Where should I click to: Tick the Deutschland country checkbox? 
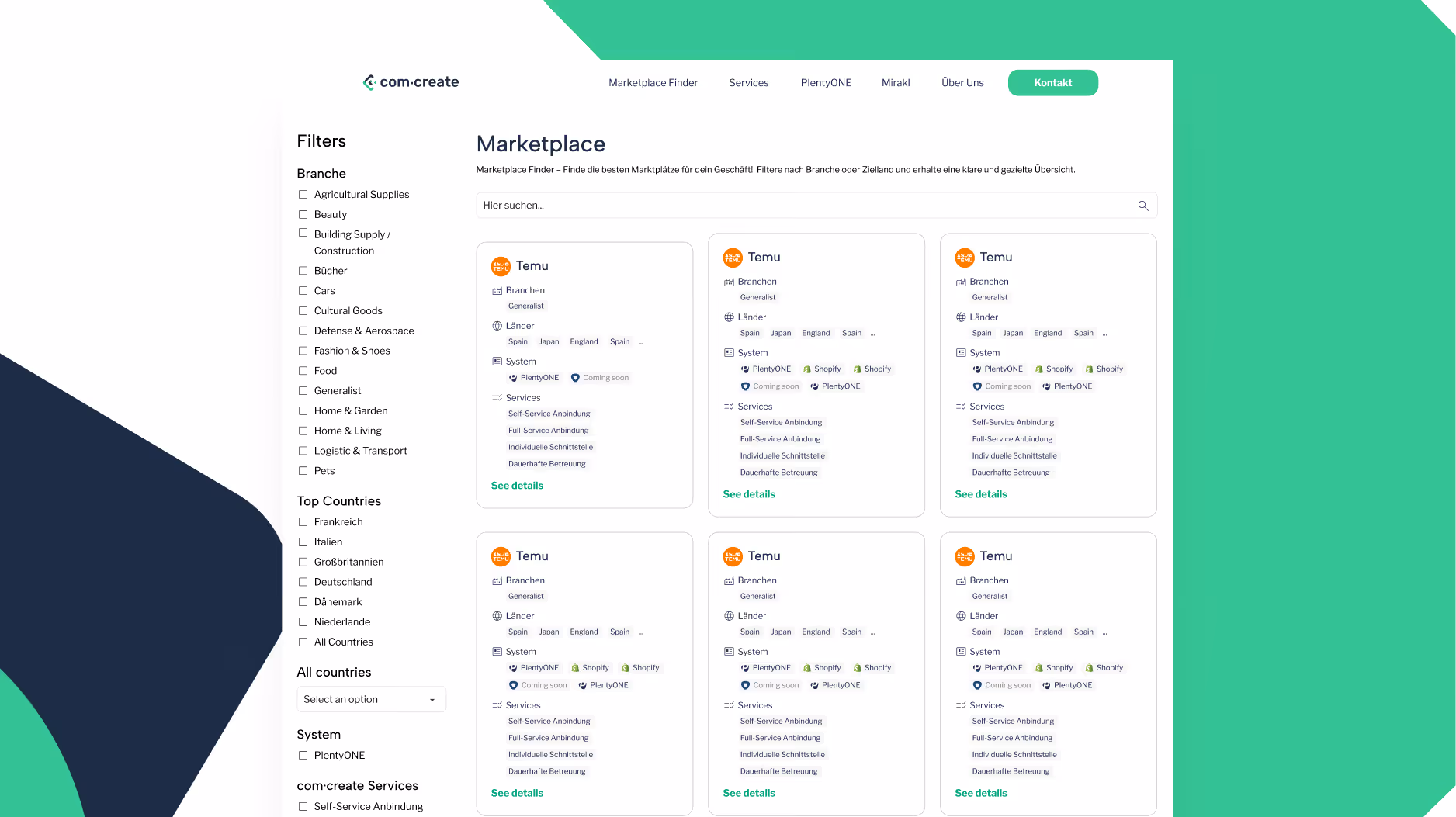click(x=303, y=582)
